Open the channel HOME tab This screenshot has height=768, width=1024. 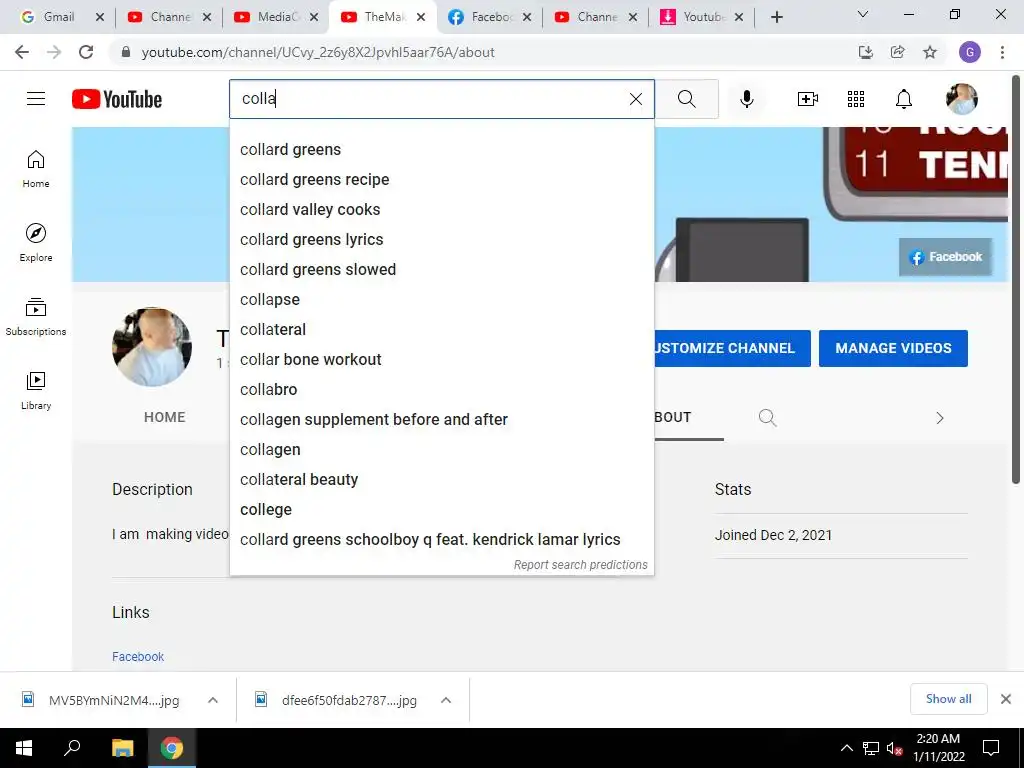click(x=165, y=417)
